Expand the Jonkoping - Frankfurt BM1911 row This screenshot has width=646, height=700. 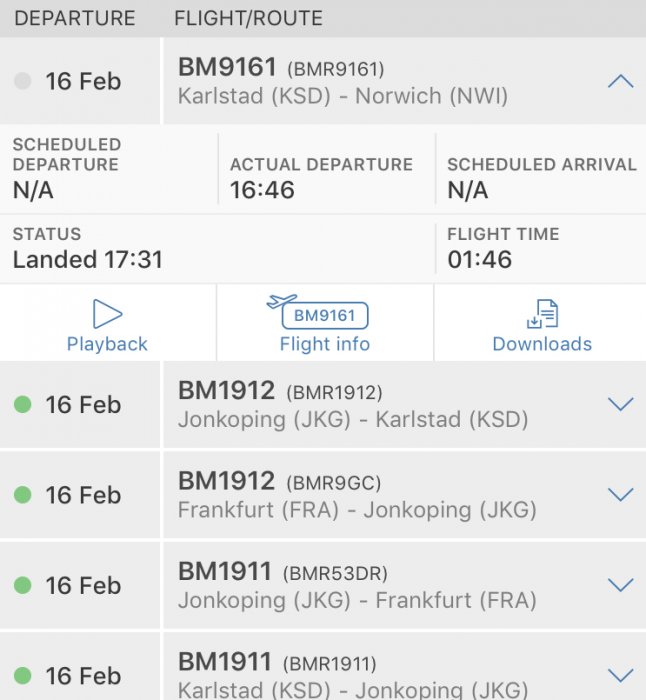point(621,585)
